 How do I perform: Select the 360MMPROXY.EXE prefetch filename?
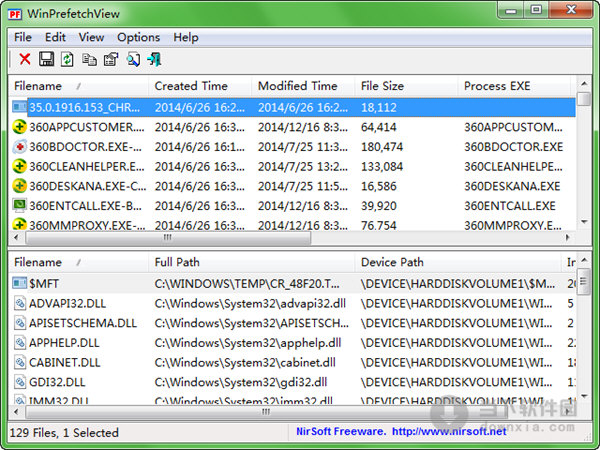(x=87, y=226)
